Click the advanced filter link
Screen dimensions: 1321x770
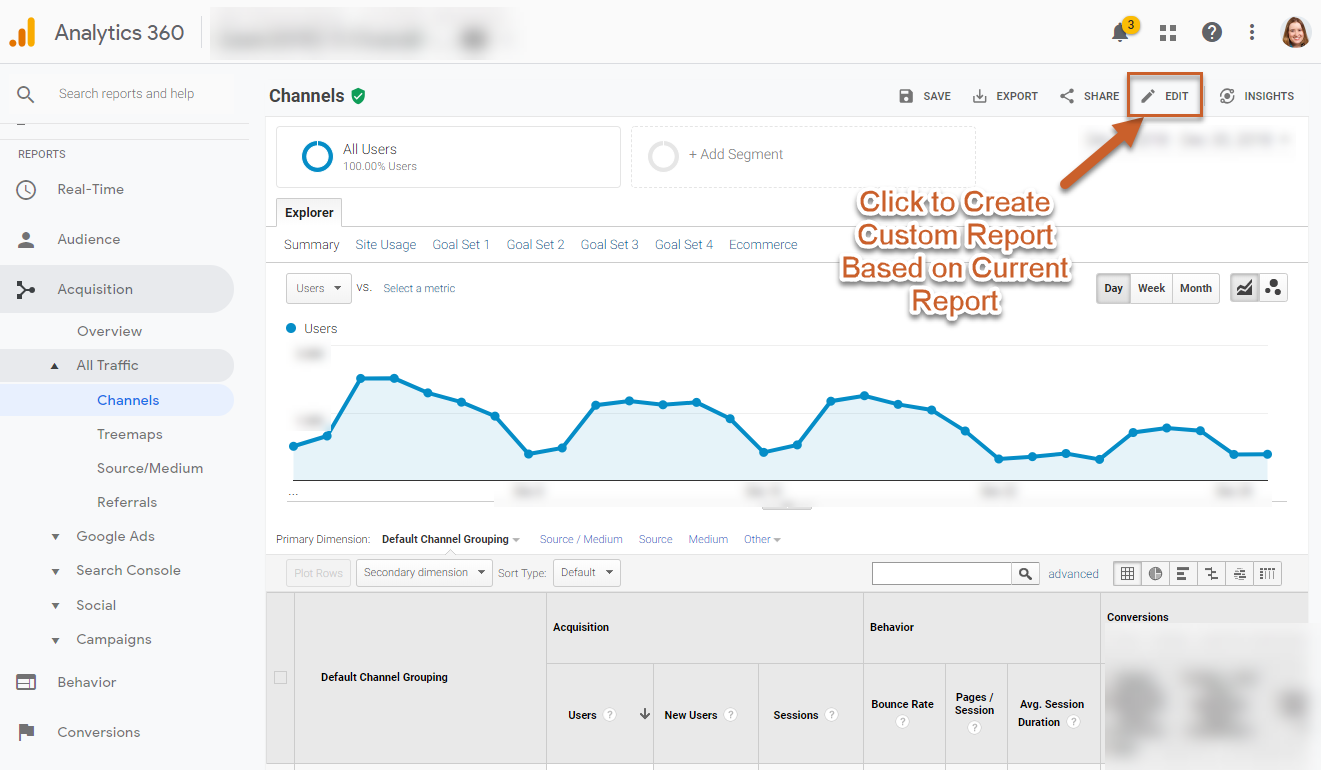(x=1073, y=574)
